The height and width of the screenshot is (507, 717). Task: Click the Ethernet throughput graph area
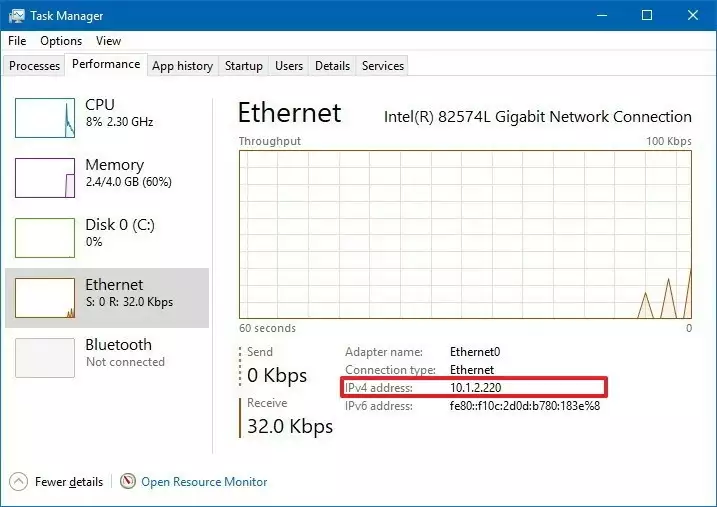465,234
